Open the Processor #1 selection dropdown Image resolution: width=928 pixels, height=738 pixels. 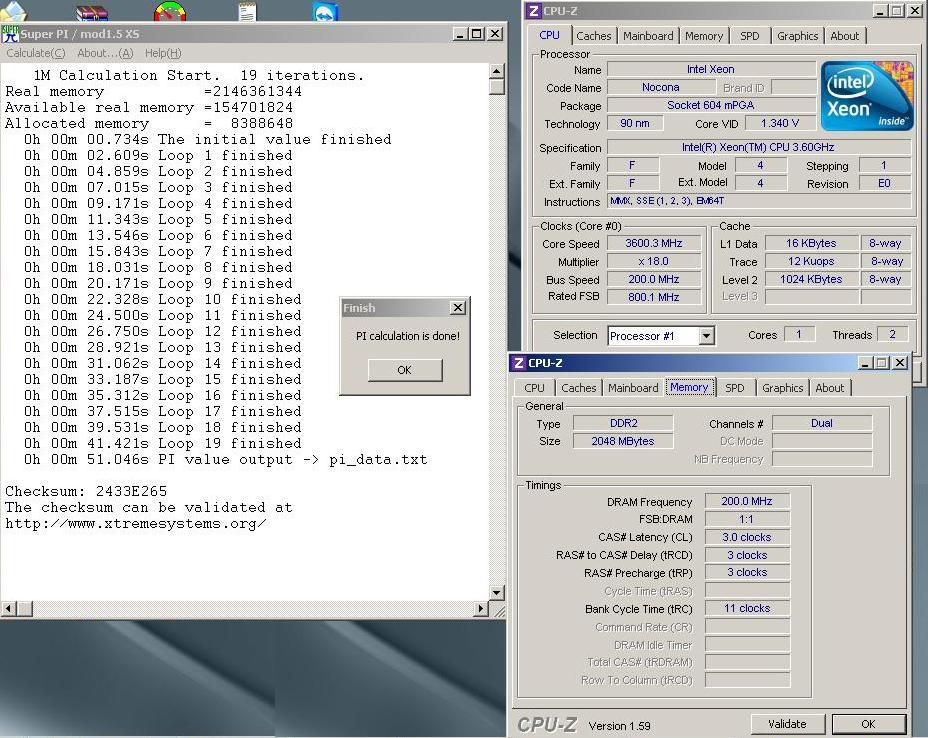point(706,336)
